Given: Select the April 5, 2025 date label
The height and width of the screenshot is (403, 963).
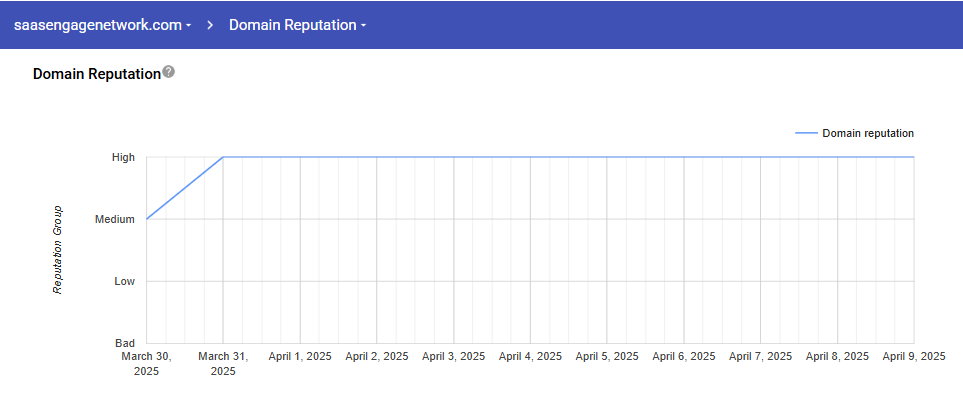Looking at the screenshot, I should (607, 356).
